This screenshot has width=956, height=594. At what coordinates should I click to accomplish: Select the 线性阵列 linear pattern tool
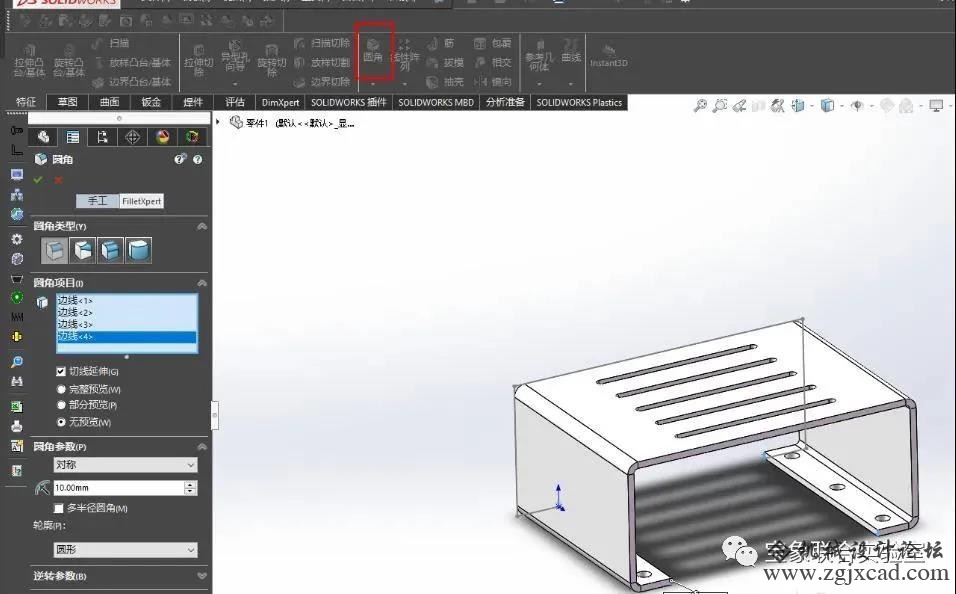(405, 54)
